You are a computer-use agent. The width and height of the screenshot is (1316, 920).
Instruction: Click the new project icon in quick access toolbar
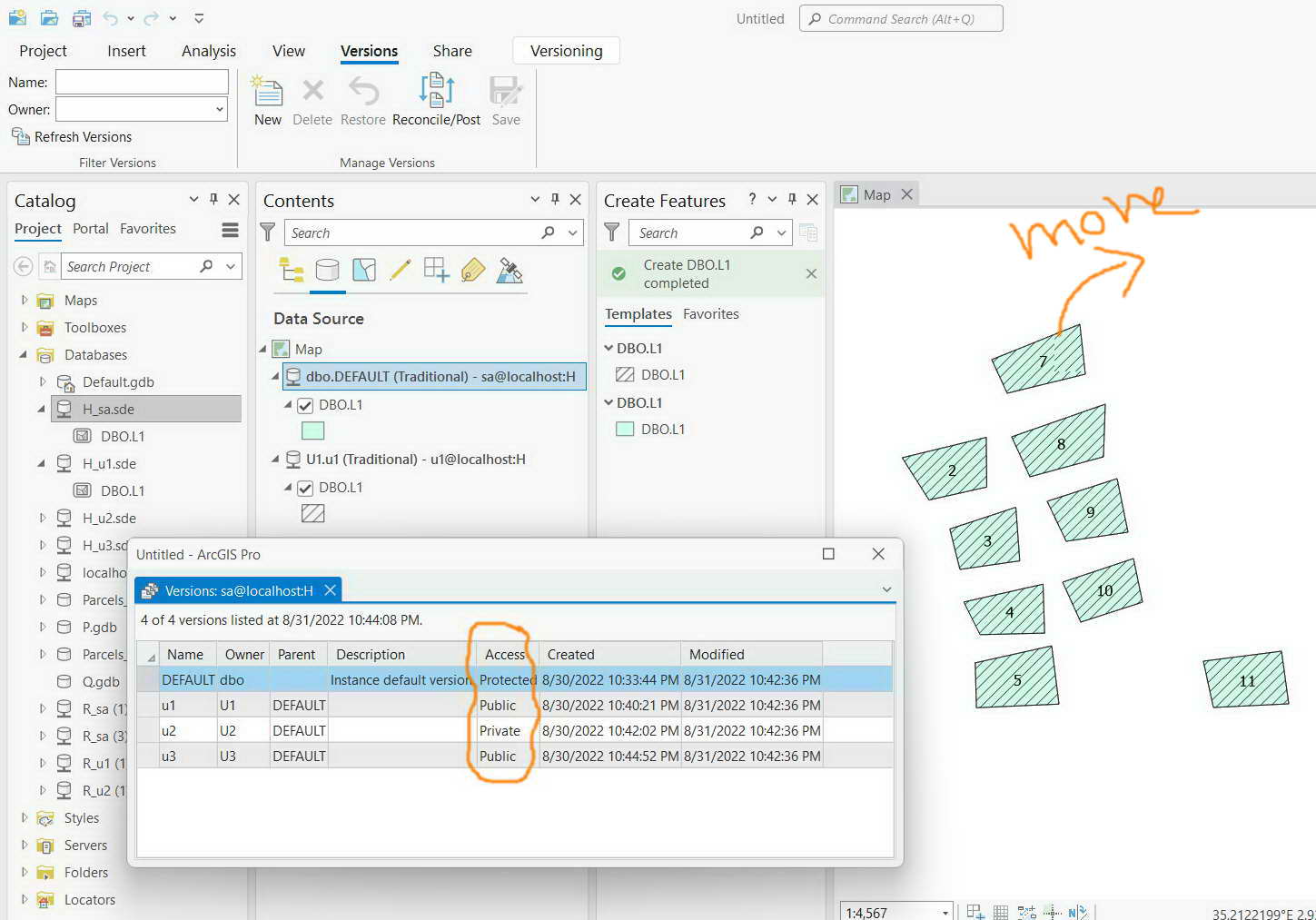(x=17, y=17)
